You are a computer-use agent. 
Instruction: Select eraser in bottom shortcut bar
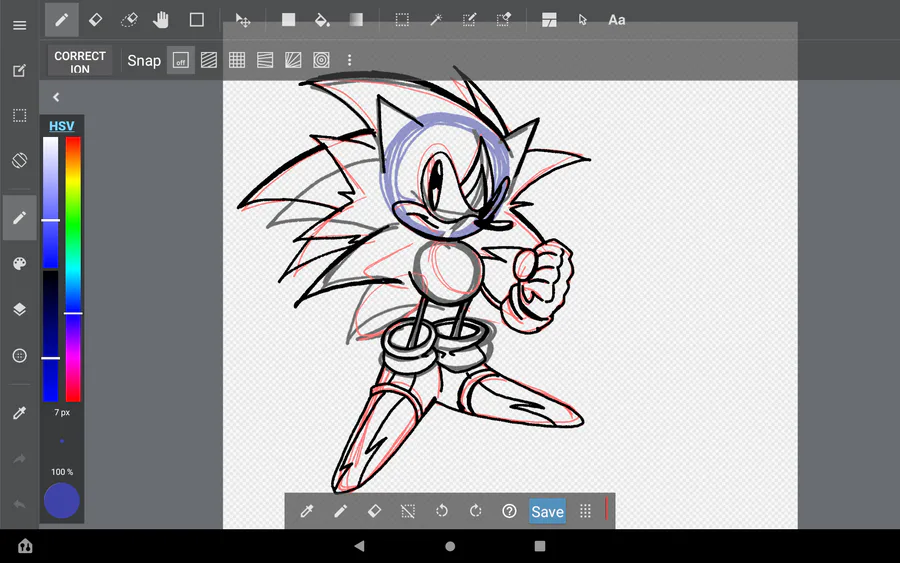click(x=374, y=511)
